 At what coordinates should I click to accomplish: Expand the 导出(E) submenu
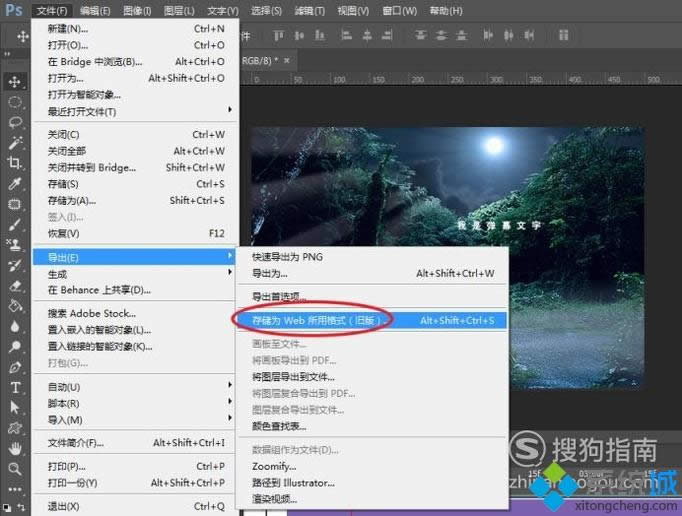pos(134,258)
